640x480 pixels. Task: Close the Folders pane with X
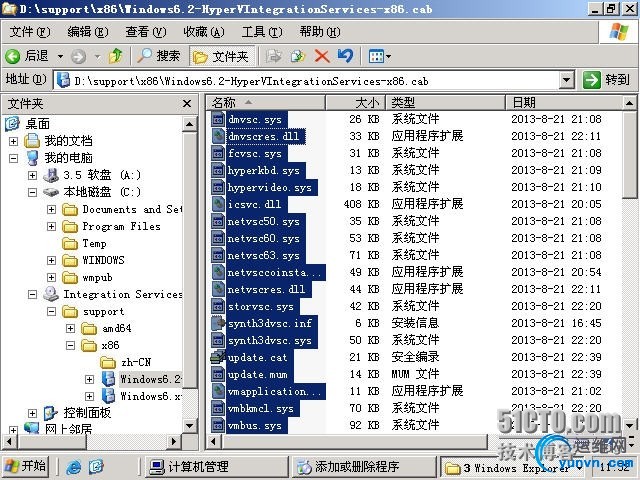pos(187,104)
